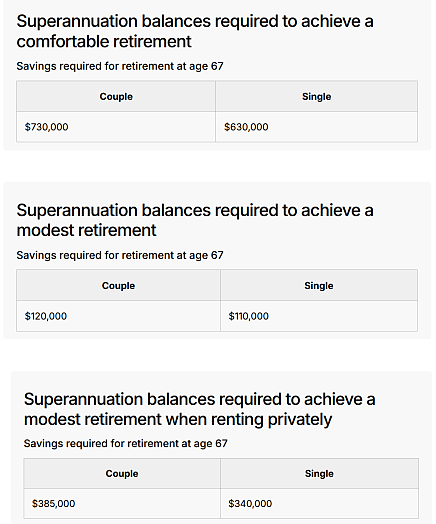Click the modest retirement heading
This screenshot has height=524, width=436.
pos(195,220)
